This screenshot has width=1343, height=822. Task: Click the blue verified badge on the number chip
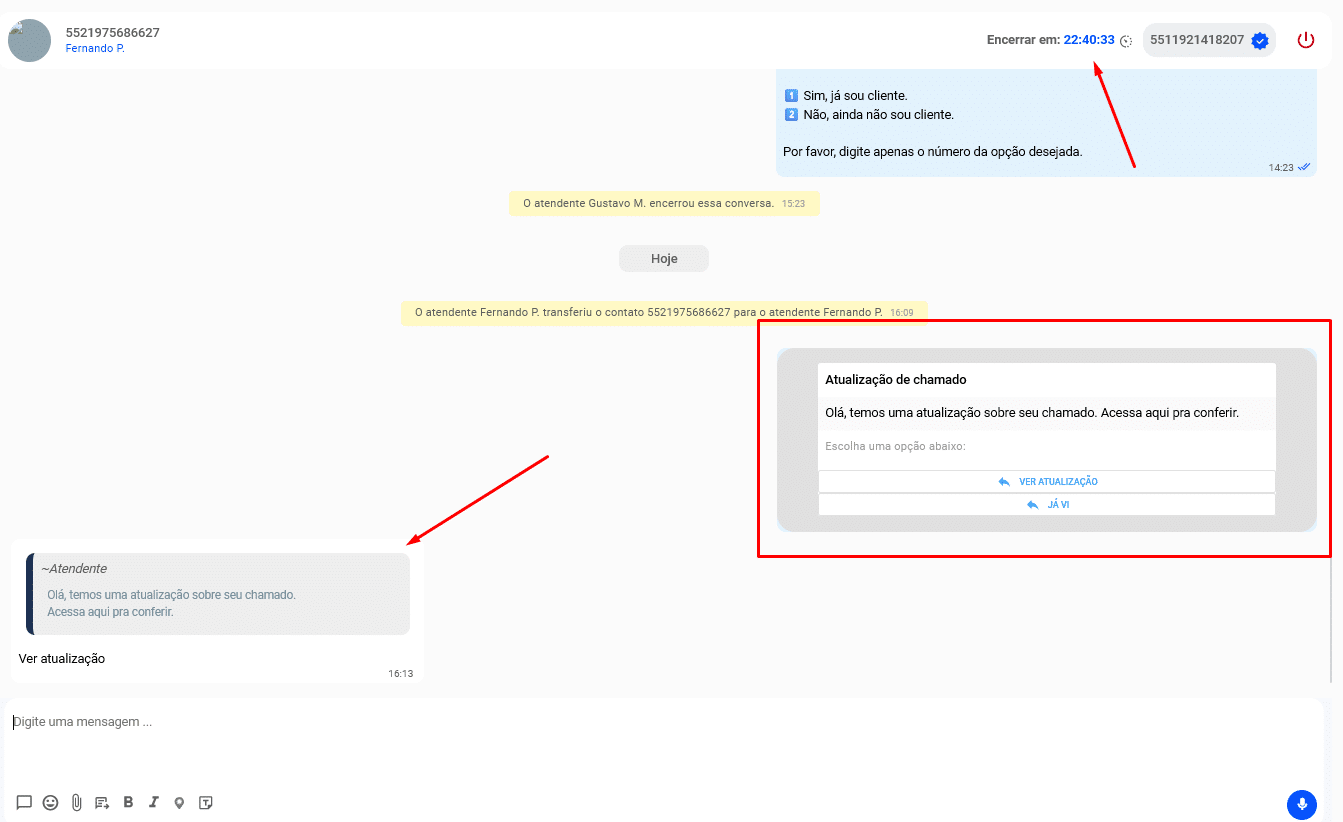click(1259, 40)
